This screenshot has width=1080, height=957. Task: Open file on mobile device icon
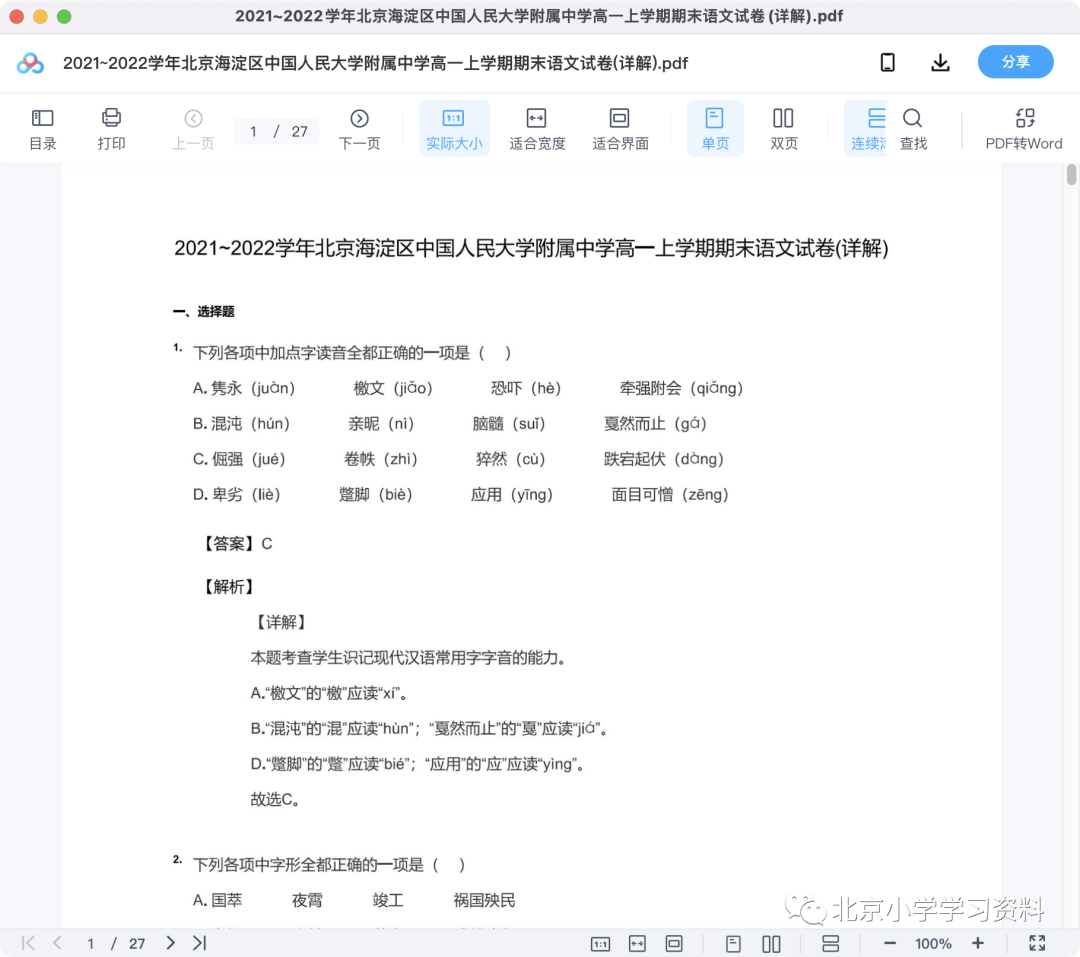pos(888,62)
